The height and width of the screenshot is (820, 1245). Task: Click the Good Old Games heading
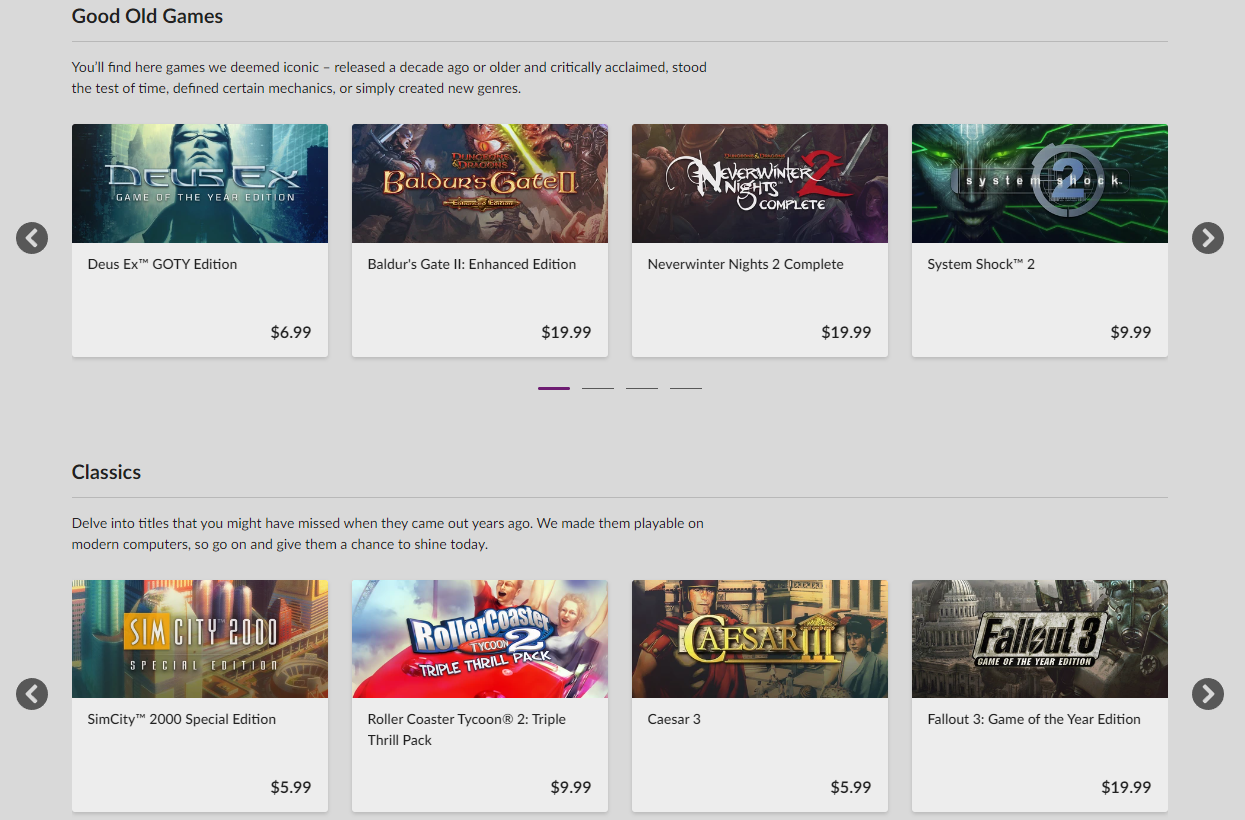click(x=147, y=16)
